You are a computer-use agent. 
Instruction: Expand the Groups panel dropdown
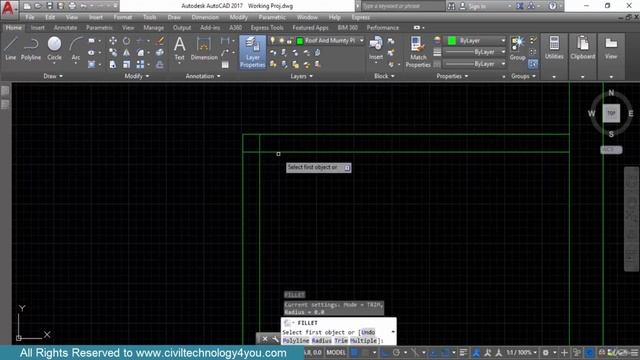coord(523,76)
